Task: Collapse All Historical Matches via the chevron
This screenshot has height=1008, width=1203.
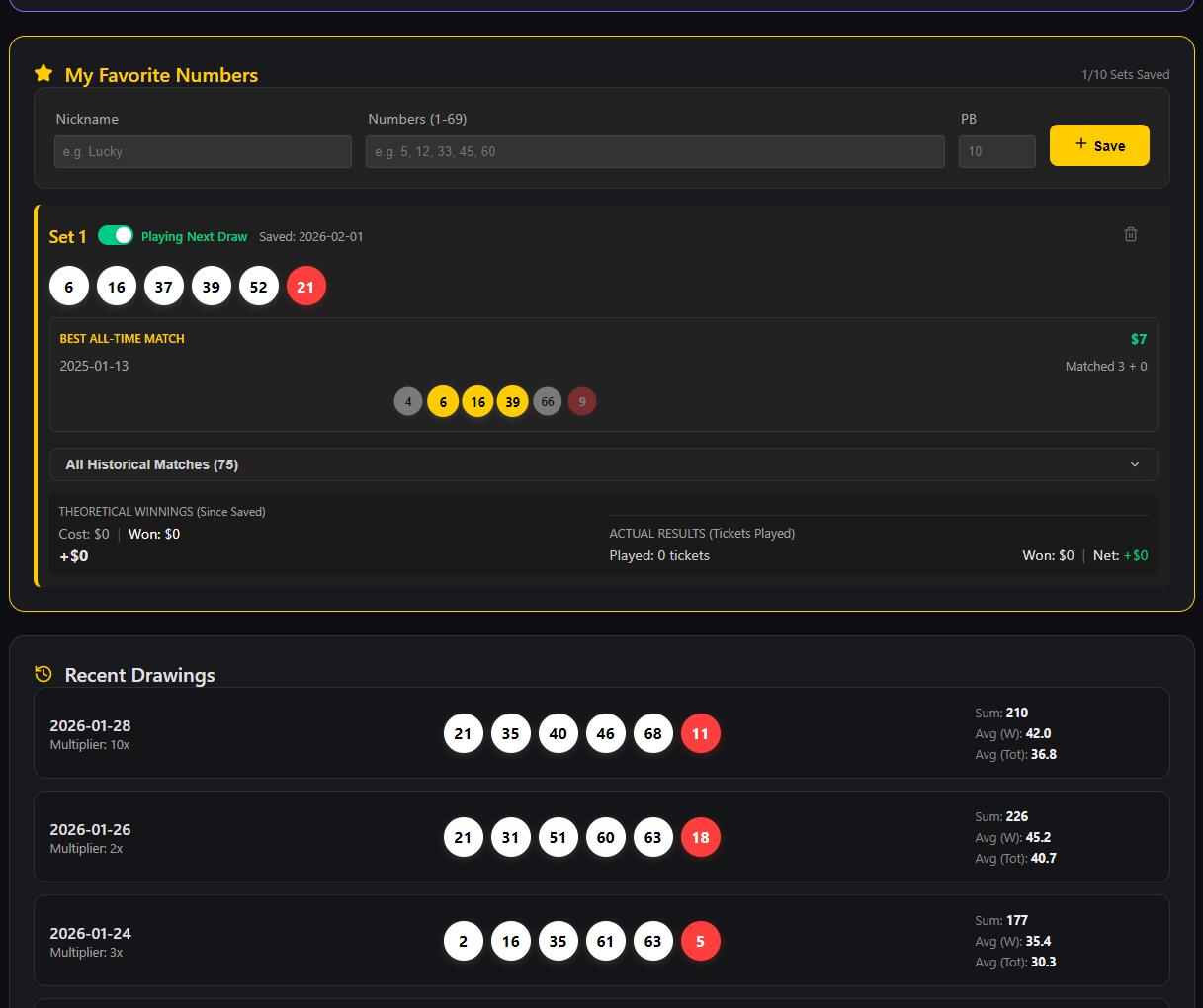Action: (1135, 463)
